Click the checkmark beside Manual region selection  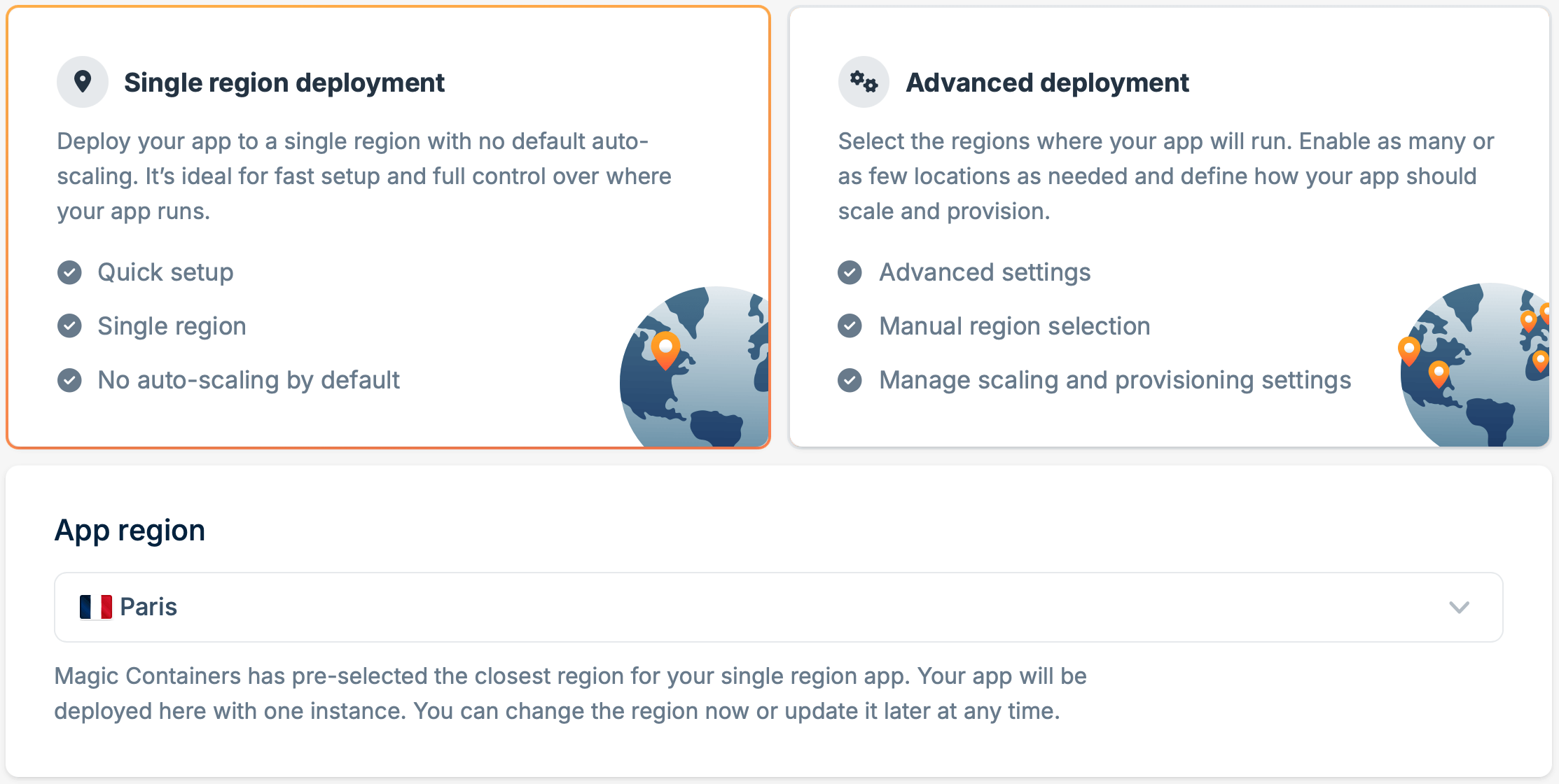(850, 326)
